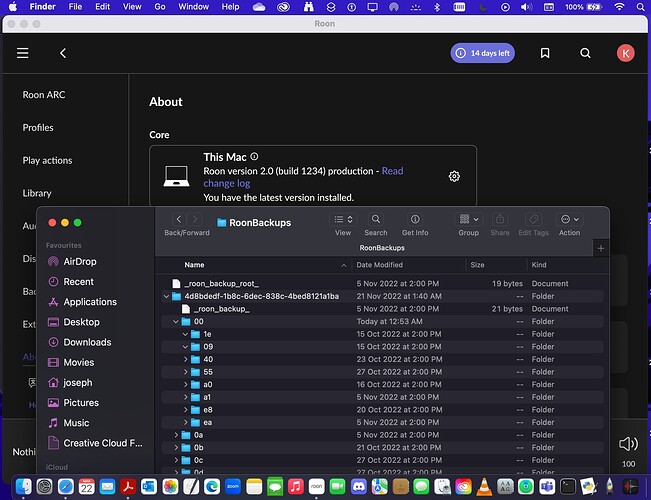Open the Finder Group dropdown

click(468, 220)
